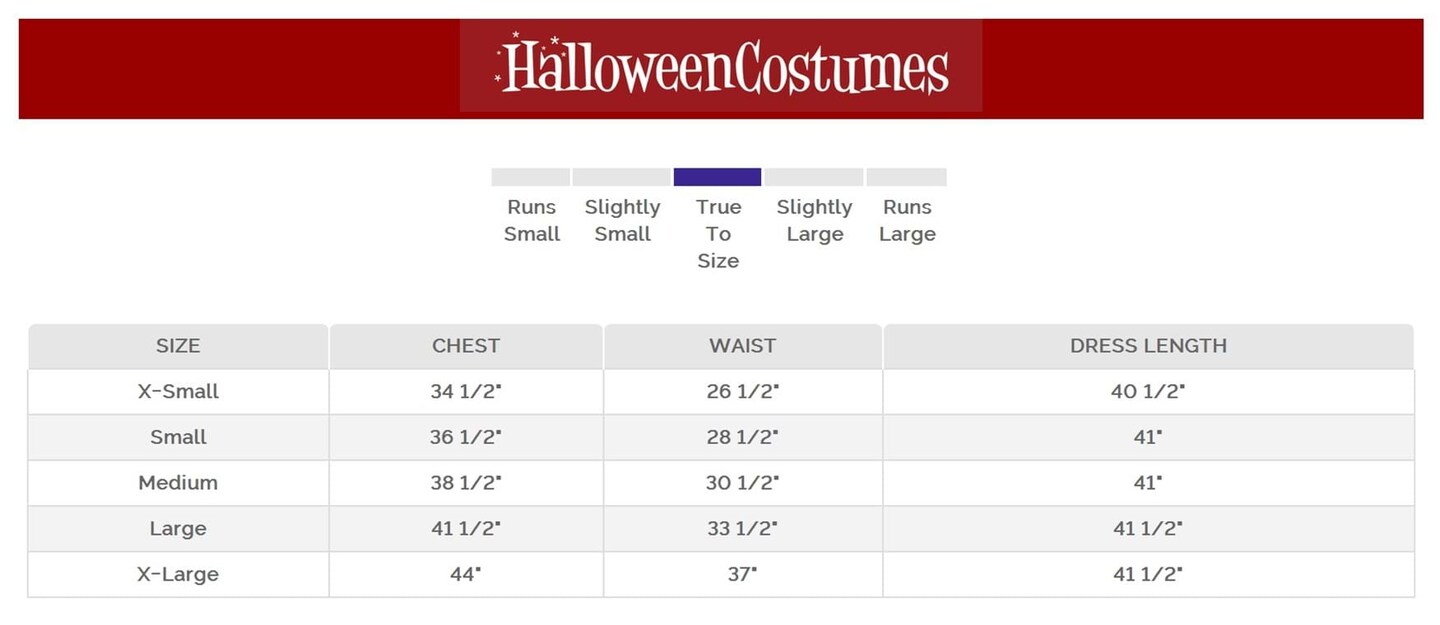Click the True To Size label
Image resolution: width=1440 pixels, height=625 pixels.
718,234
